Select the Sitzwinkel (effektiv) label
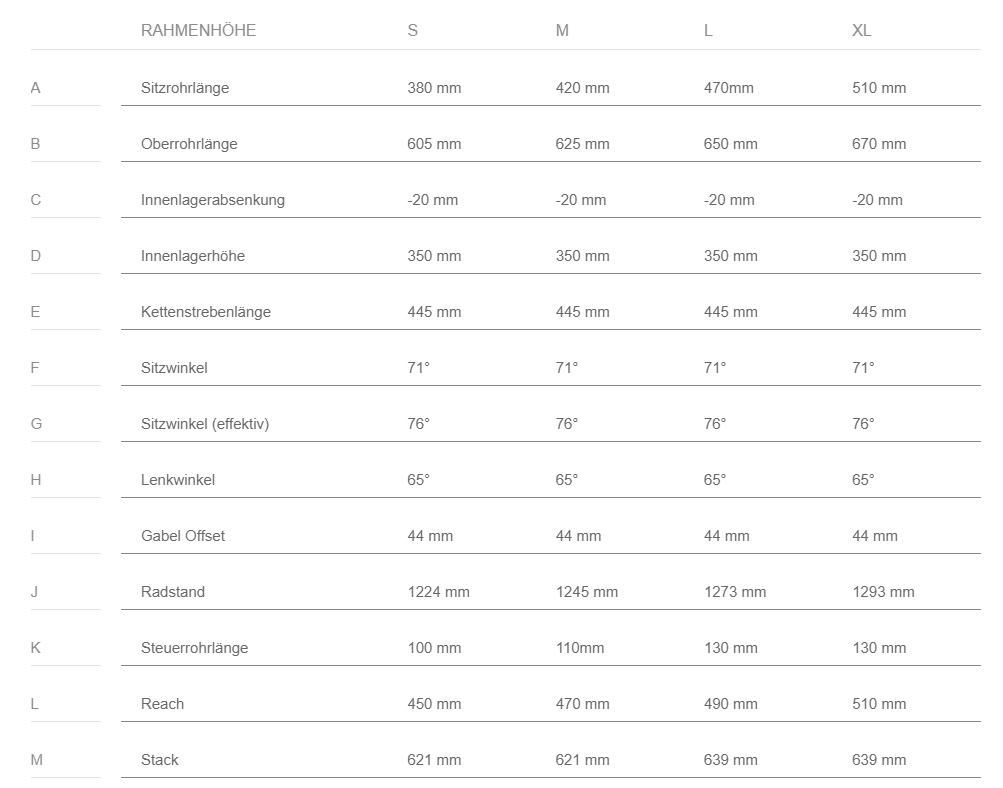Image resolution: width=1003 pixels, height=788 pixels. click(x=205, y=424)
